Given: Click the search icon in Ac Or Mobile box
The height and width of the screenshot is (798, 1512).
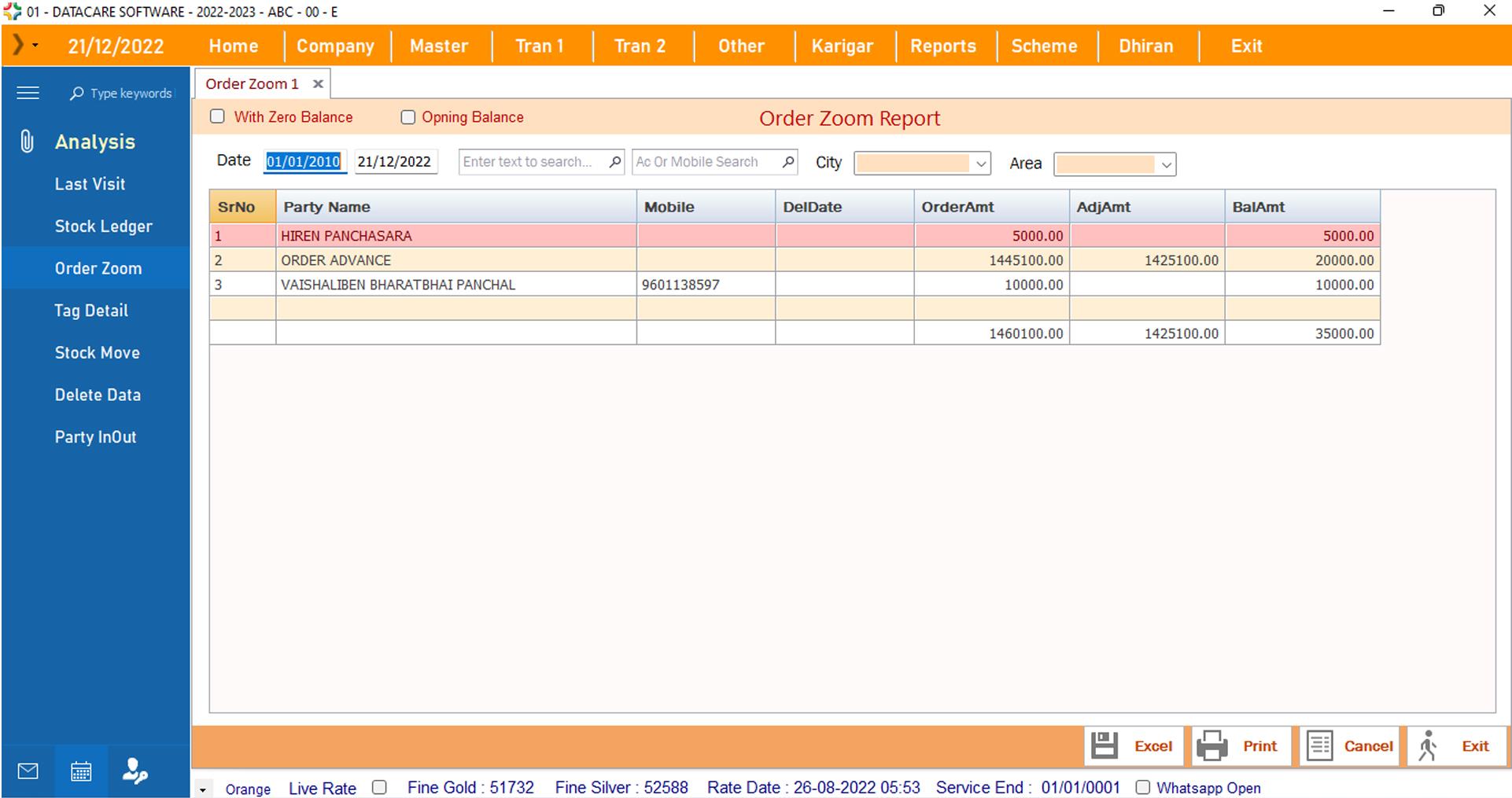Looking at the screenshot, I should click(x=787, y=162).
